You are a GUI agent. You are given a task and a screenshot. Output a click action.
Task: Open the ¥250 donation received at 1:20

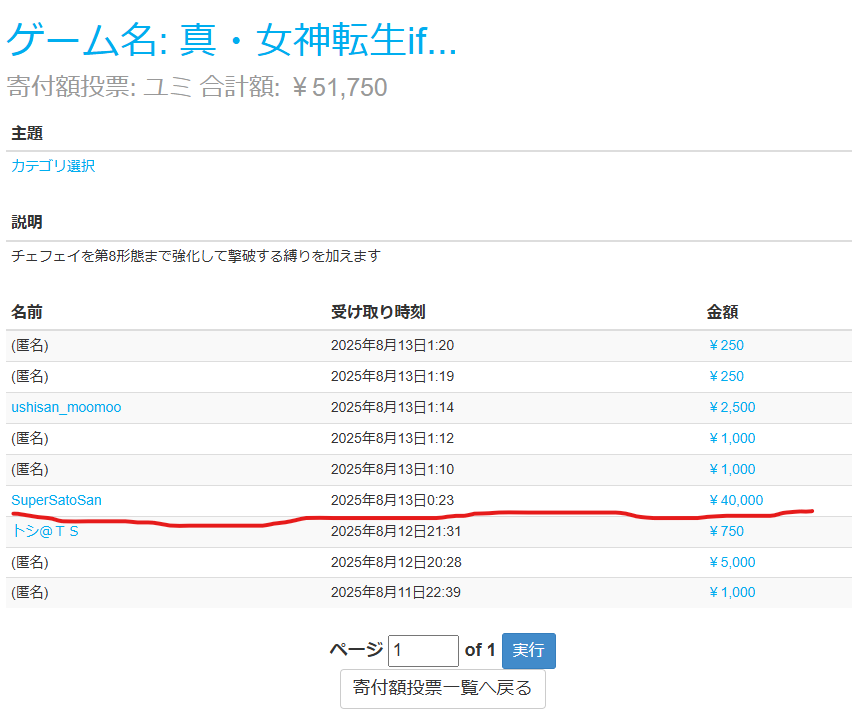click(x=725, y=345)
